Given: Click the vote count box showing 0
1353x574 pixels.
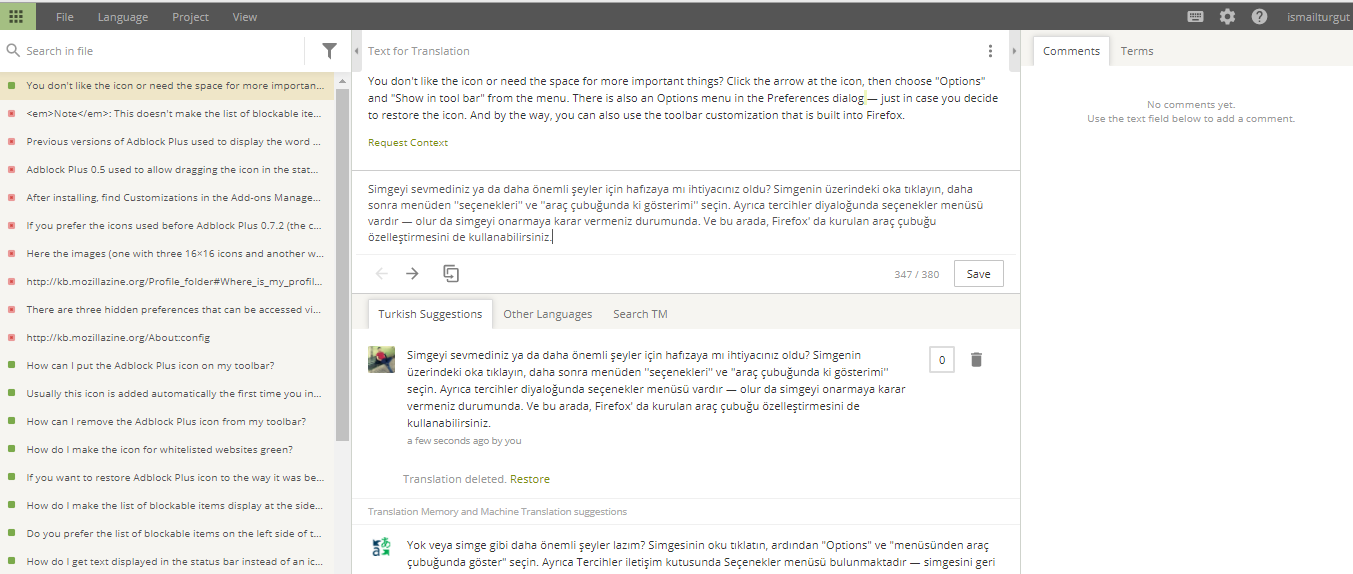Looking at the screenshot, I should coord(941,359).
